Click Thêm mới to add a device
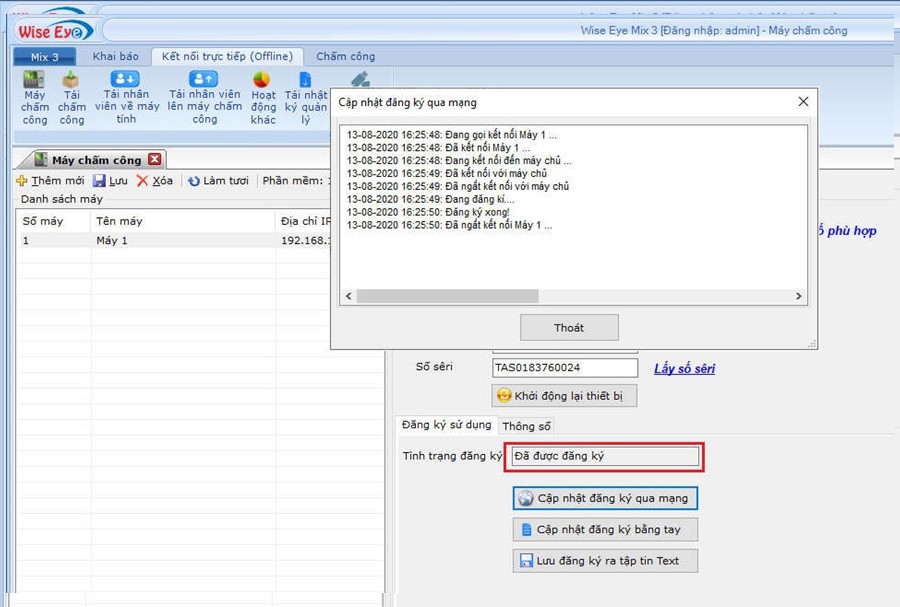The image size is (900, 607). (x=50, y=181)
